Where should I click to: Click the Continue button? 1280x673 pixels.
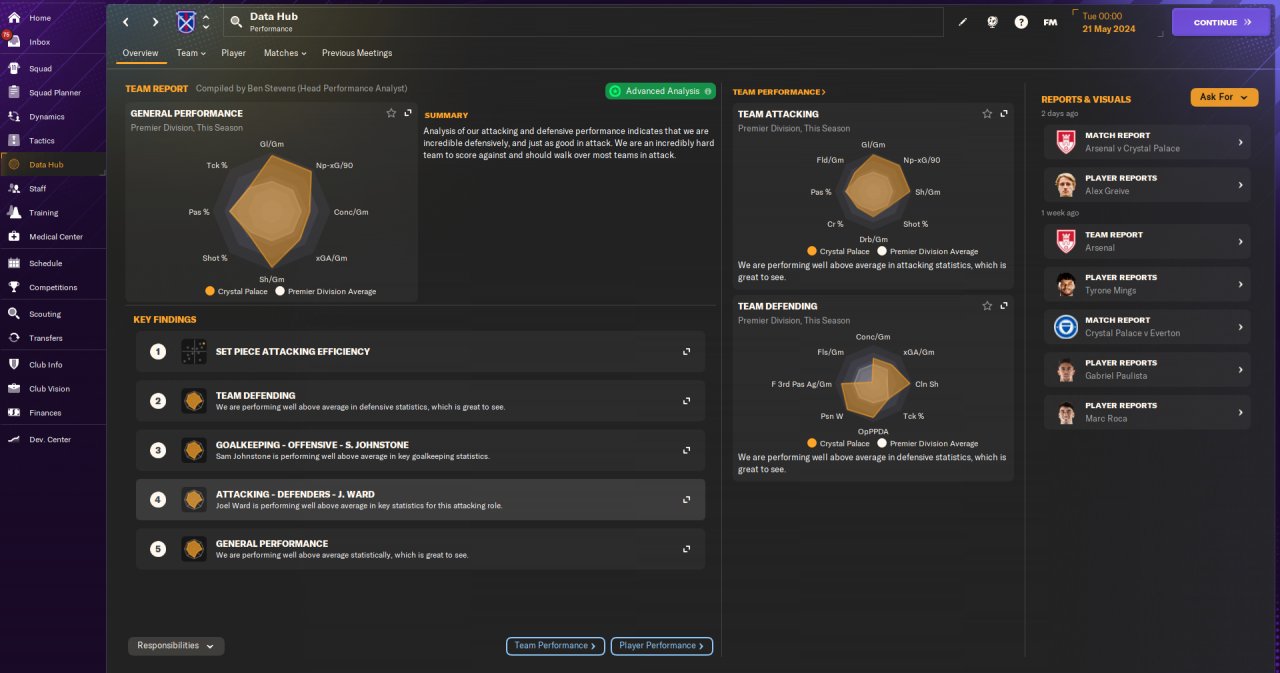(1221, 22)
